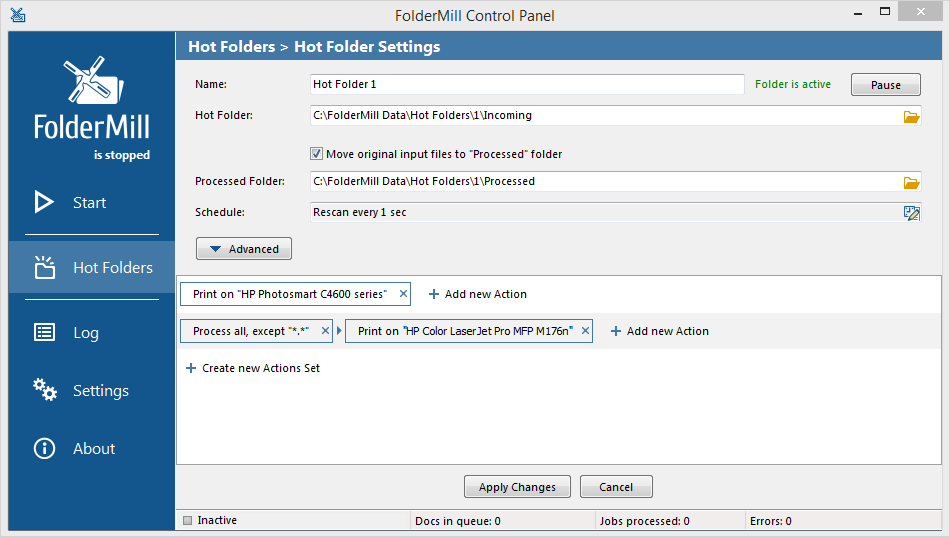Create new Actions Set
The width and height of the screenshot is (950, 538).
[x=253, y=368]
